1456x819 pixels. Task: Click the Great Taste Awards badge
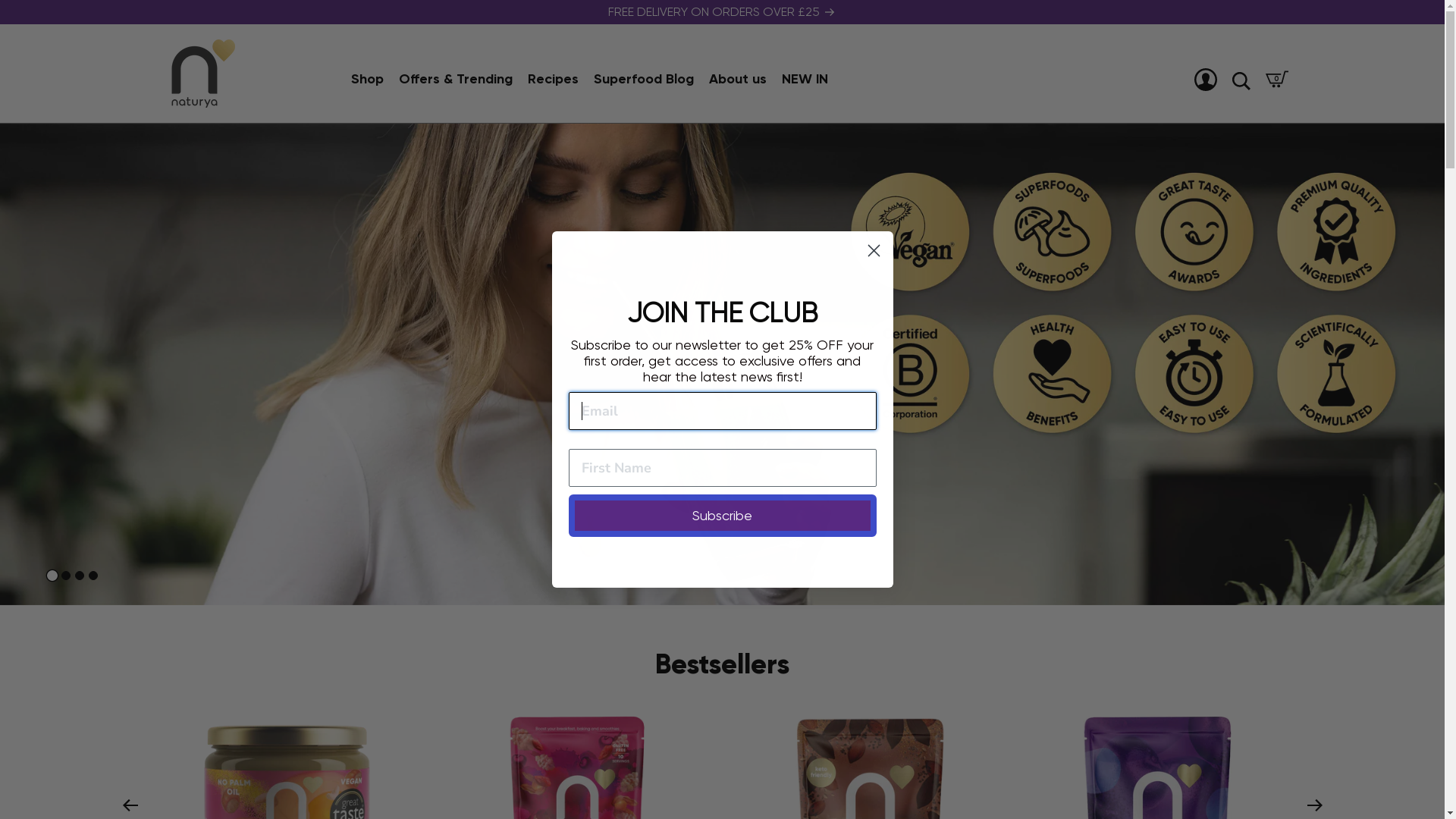coord(1194,232)
